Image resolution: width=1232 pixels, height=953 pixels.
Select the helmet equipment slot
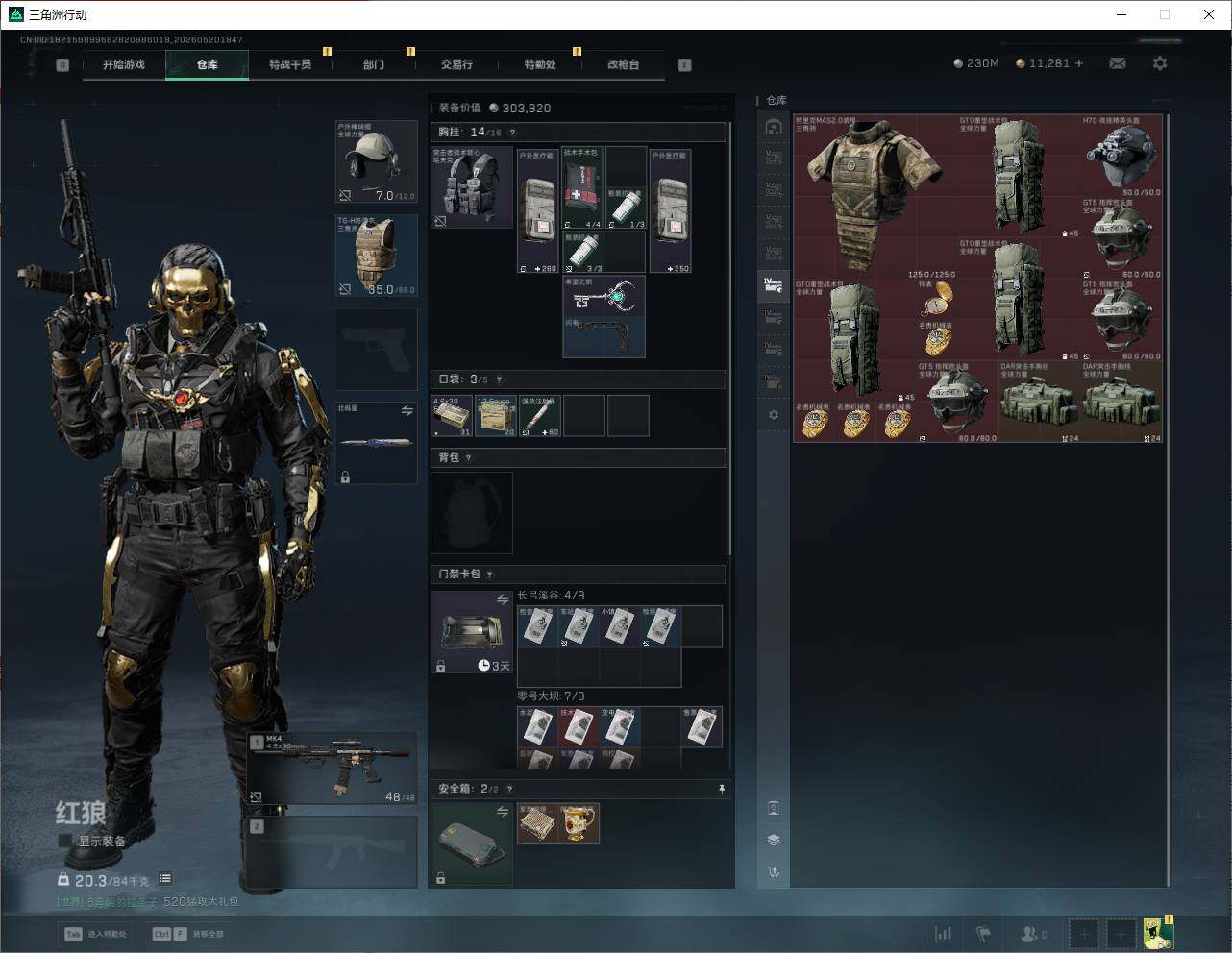click(376, 161)
